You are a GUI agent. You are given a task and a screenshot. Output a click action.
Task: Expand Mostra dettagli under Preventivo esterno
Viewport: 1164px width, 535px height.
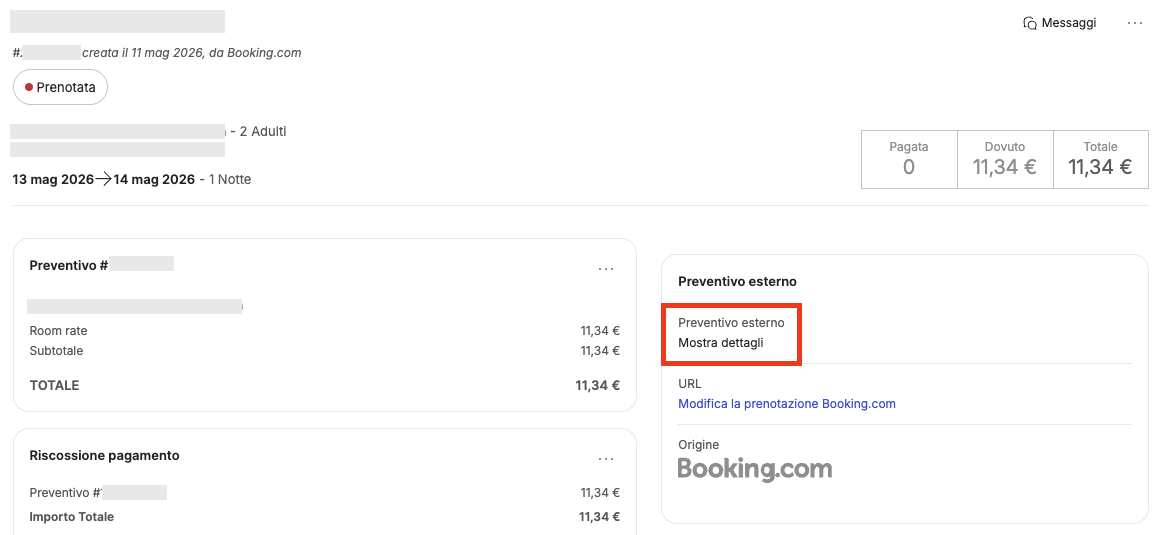point(721,343)
